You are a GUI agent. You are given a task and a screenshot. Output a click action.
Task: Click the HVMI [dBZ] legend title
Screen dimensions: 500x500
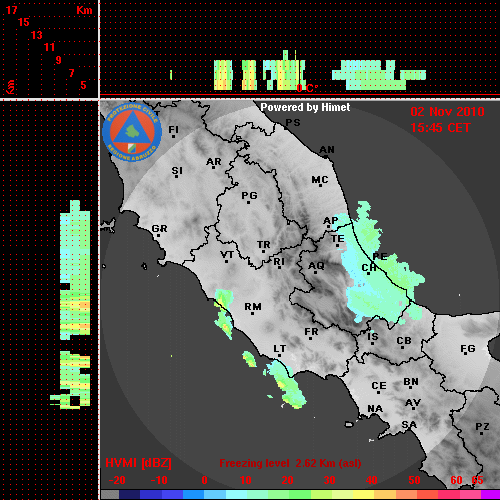coord(138,463)
